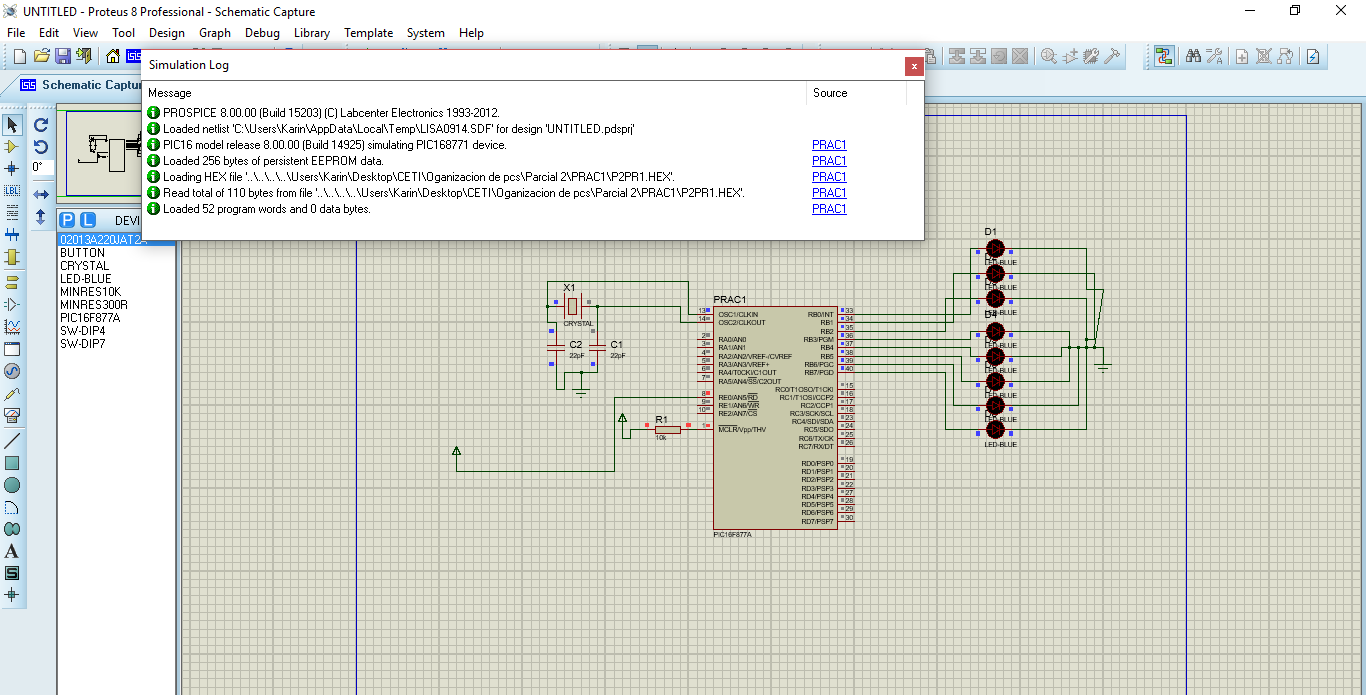Click the P pick devices button

pos(67,220)
